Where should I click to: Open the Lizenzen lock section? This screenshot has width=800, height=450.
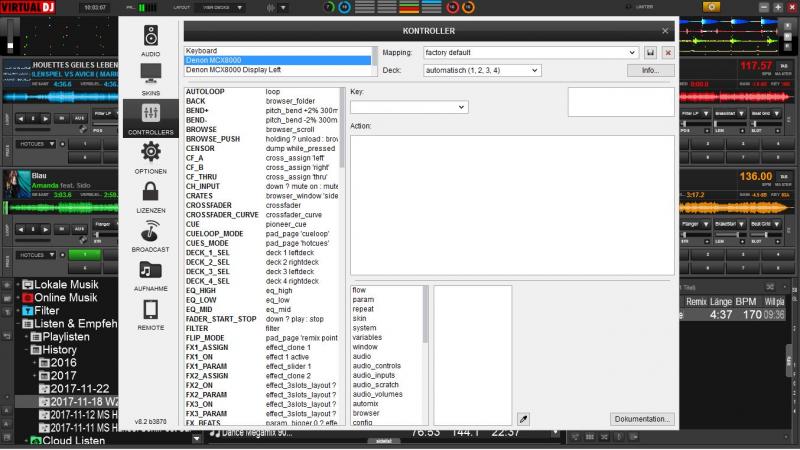[x=151, y=197]
